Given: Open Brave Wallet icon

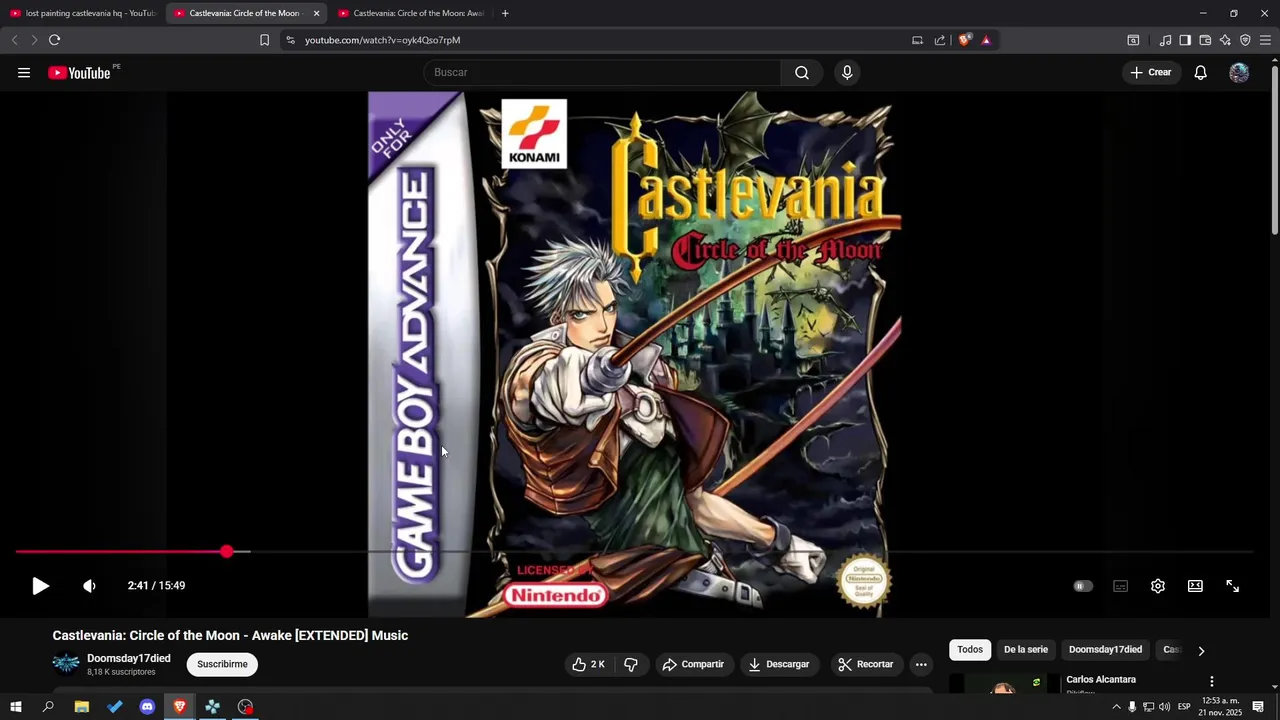Looking at the screenshot, I should (1205, 40).
